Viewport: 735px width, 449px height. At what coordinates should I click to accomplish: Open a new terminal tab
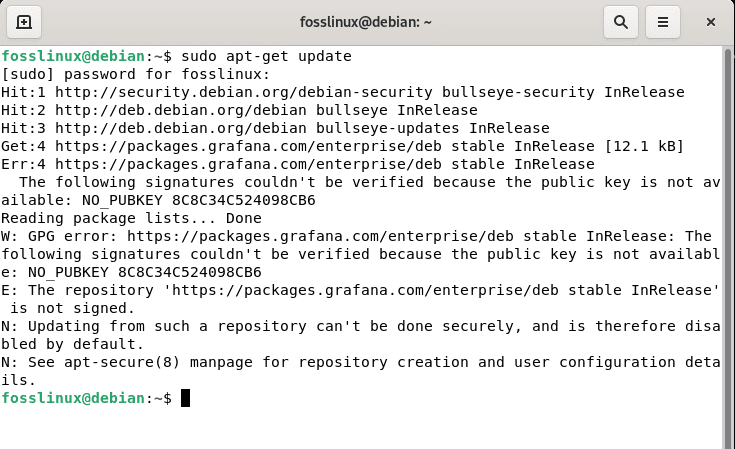[24, 21]
